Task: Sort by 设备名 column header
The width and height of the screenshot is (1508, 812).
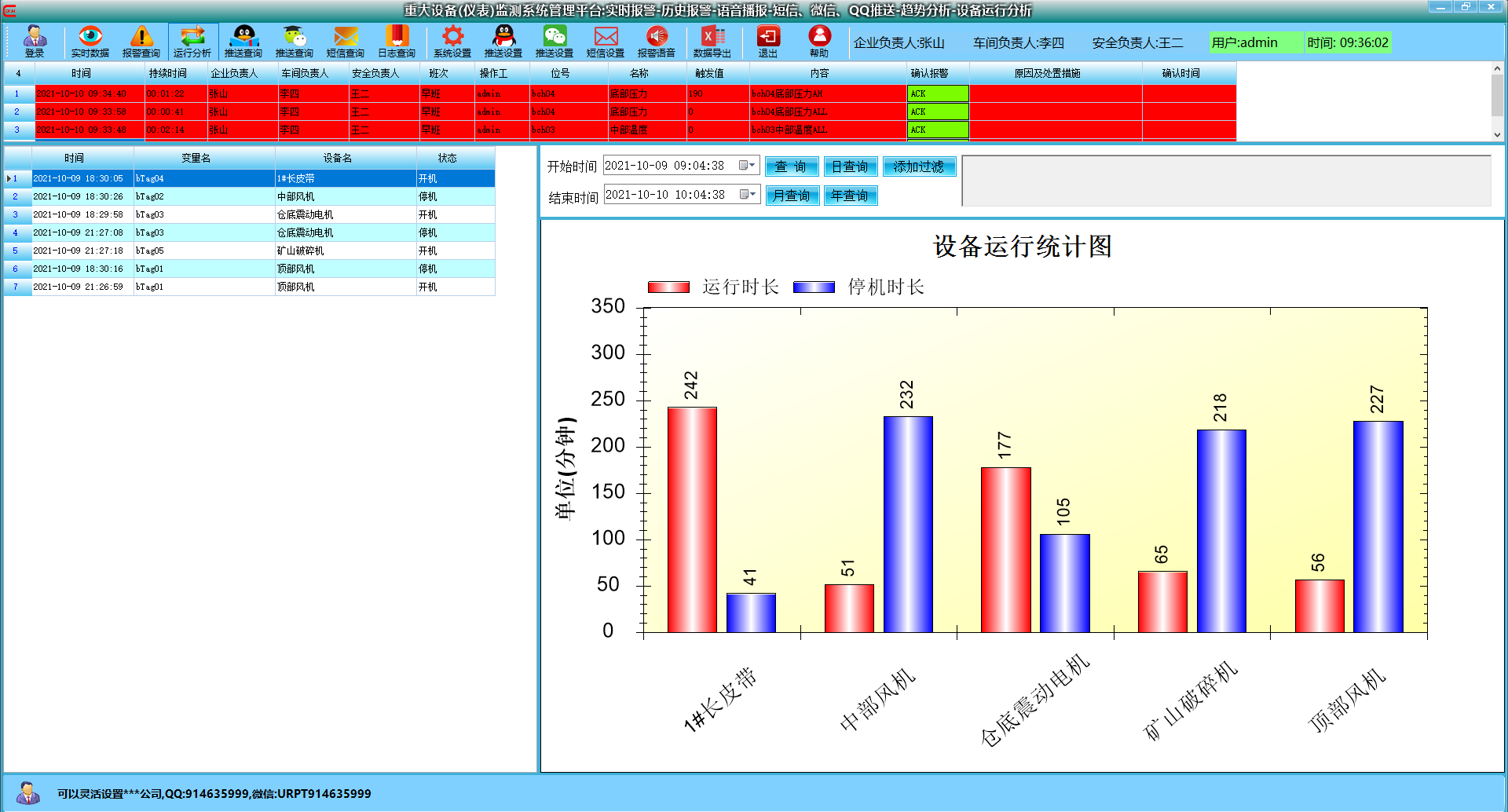Action: click(337, 158)
